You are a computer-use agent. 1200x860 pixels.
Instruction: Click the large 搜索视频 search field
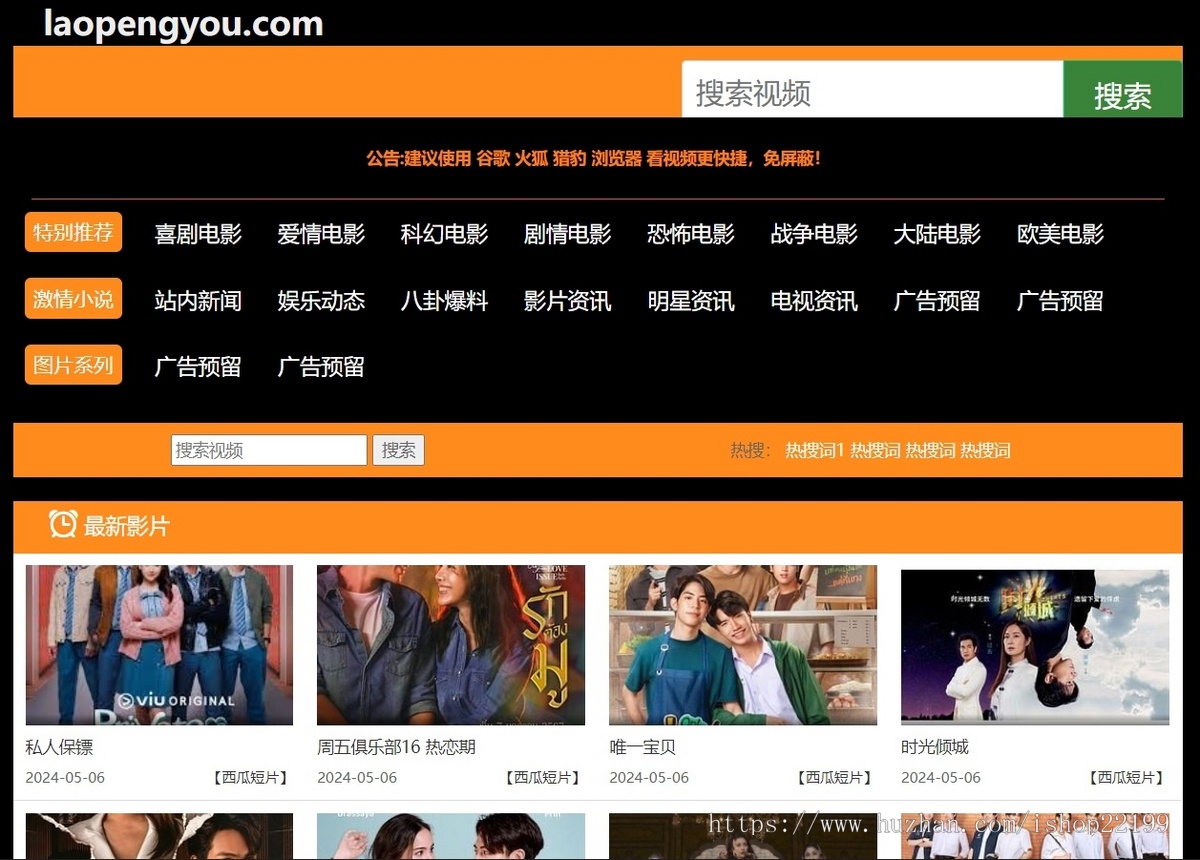click(872, 91)
